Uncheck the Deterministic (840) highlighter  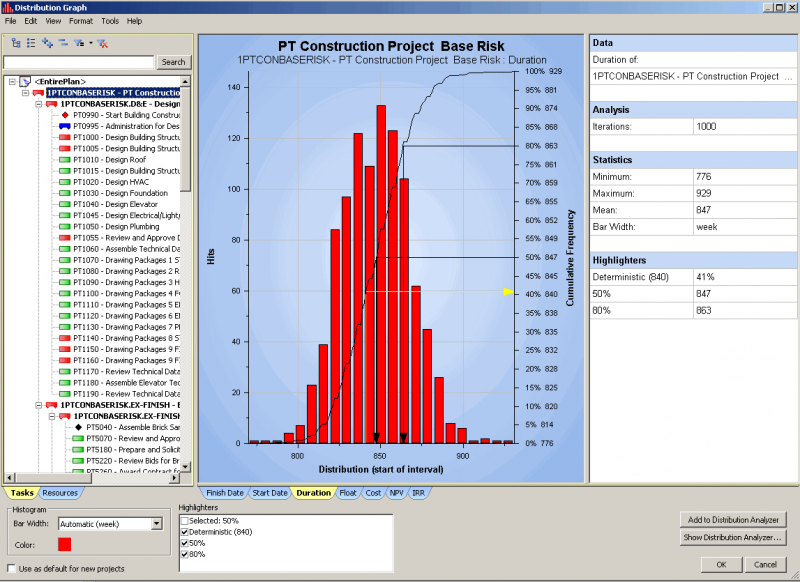point(185,532)
